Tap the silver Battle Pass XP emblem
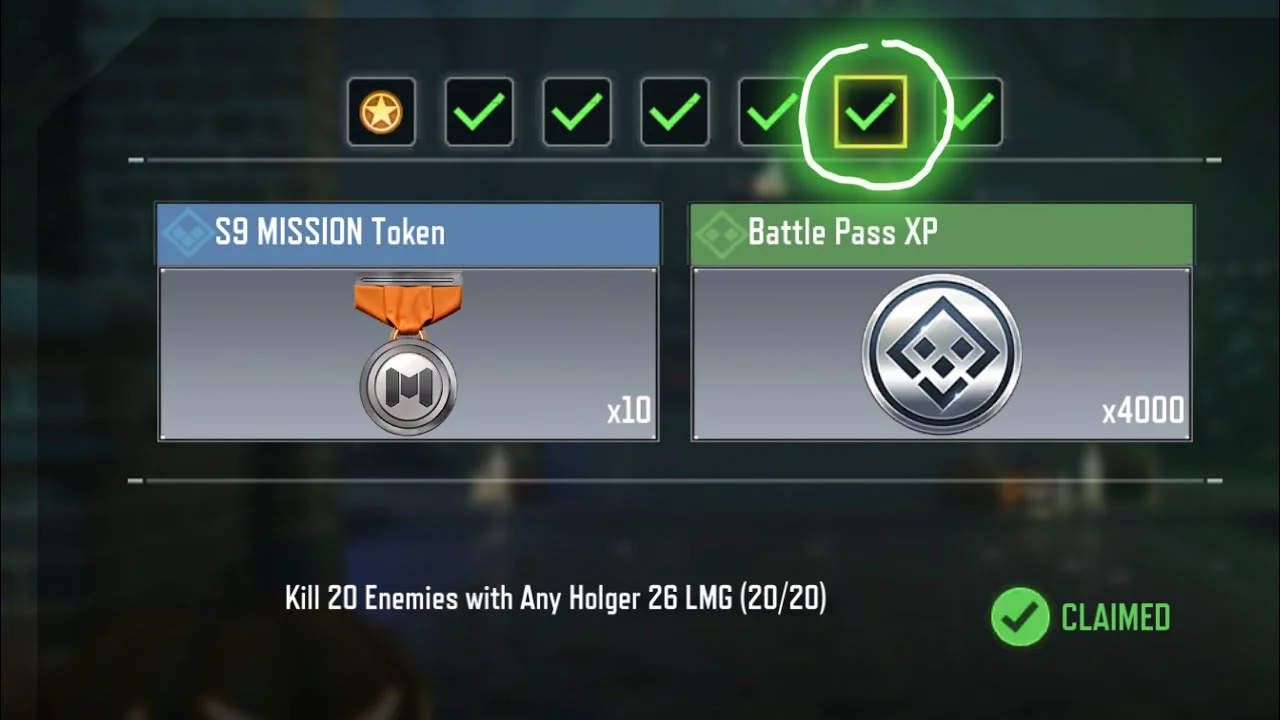 click(940, 354)
